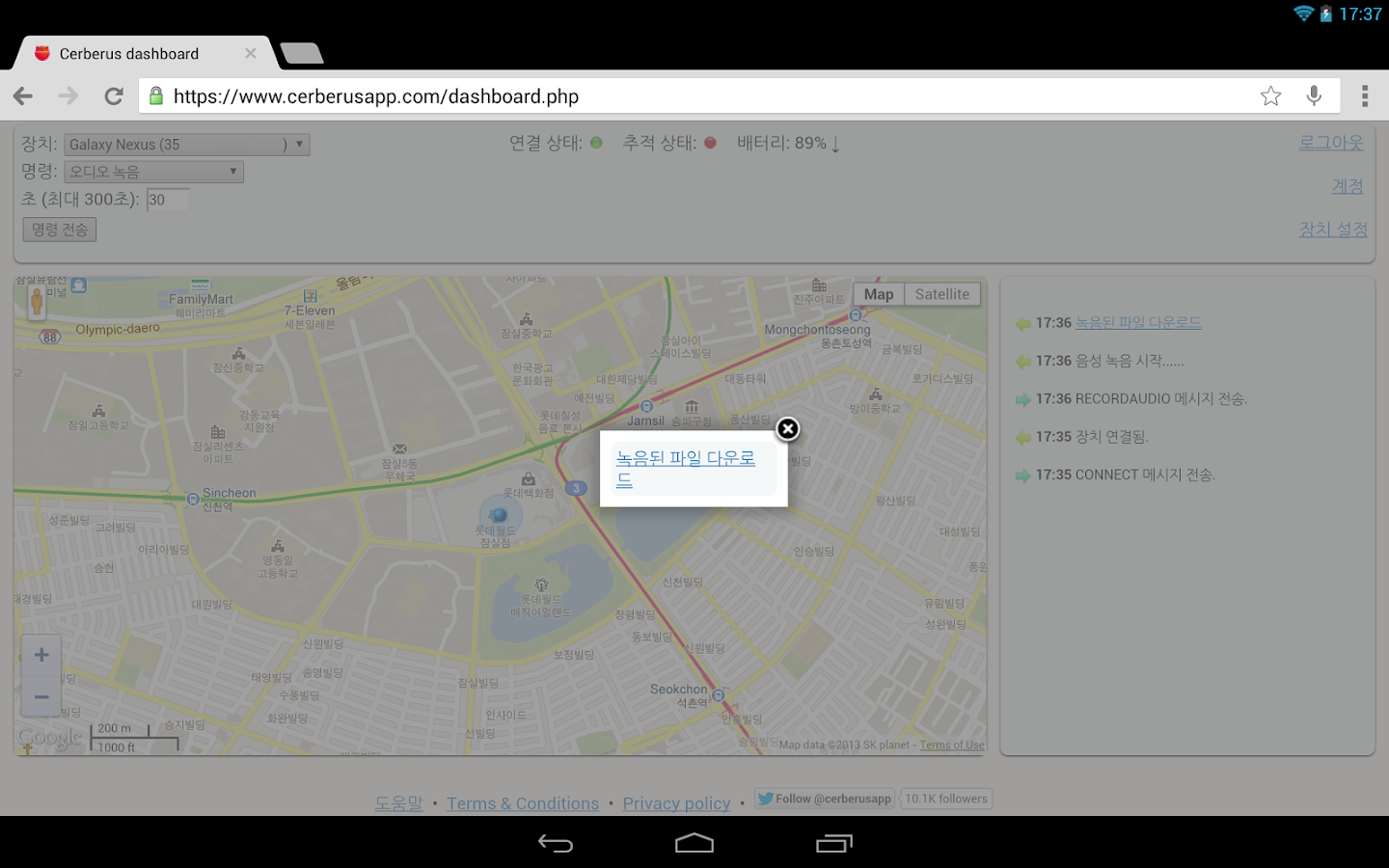Image resolution: width=1389 pixels, height=868 pixels.
Task: Click the bookmark star in the address bar
Action: (1270, 95)
